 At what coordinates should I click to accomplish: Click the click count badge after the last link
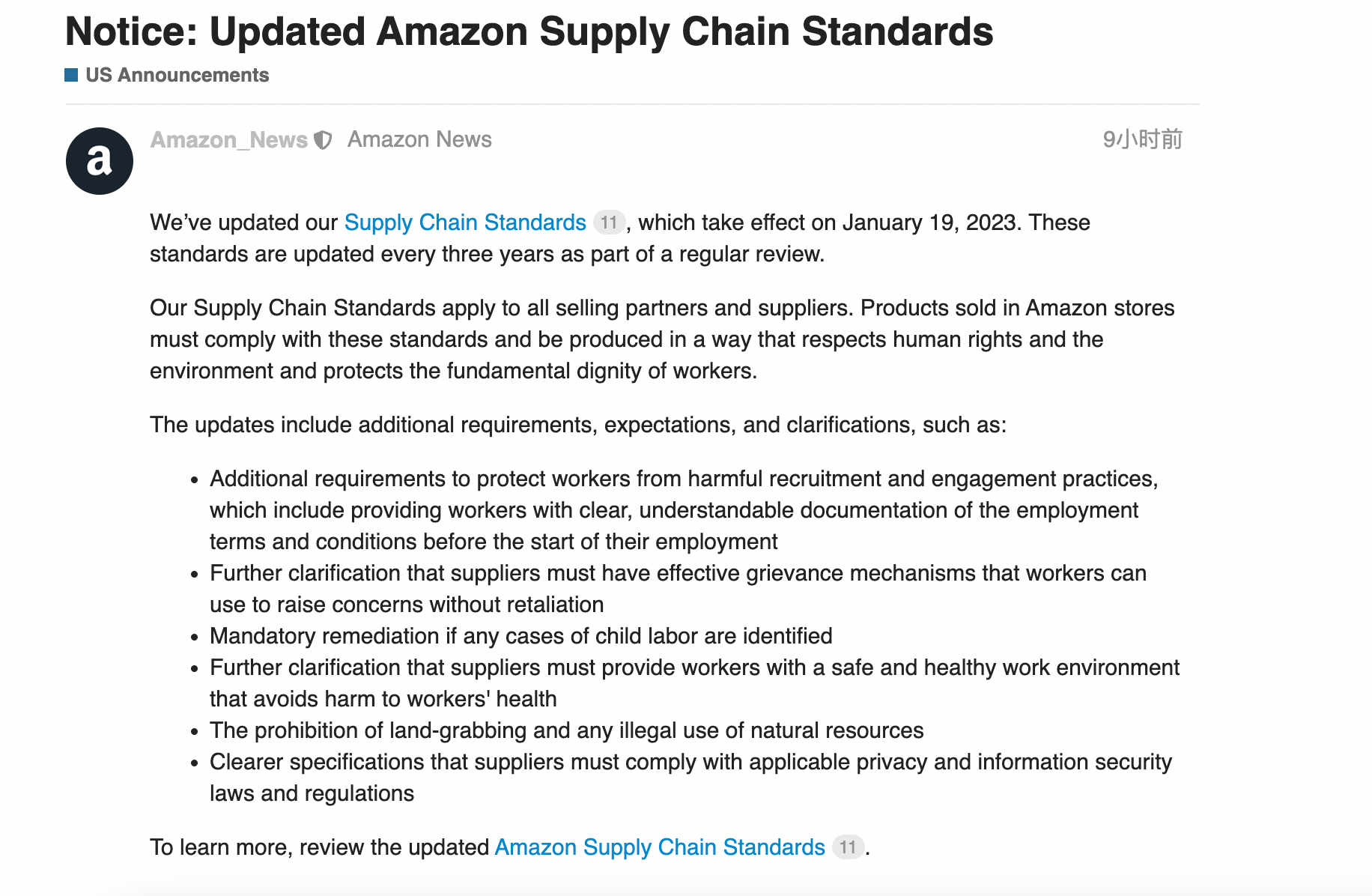point(848,847)
